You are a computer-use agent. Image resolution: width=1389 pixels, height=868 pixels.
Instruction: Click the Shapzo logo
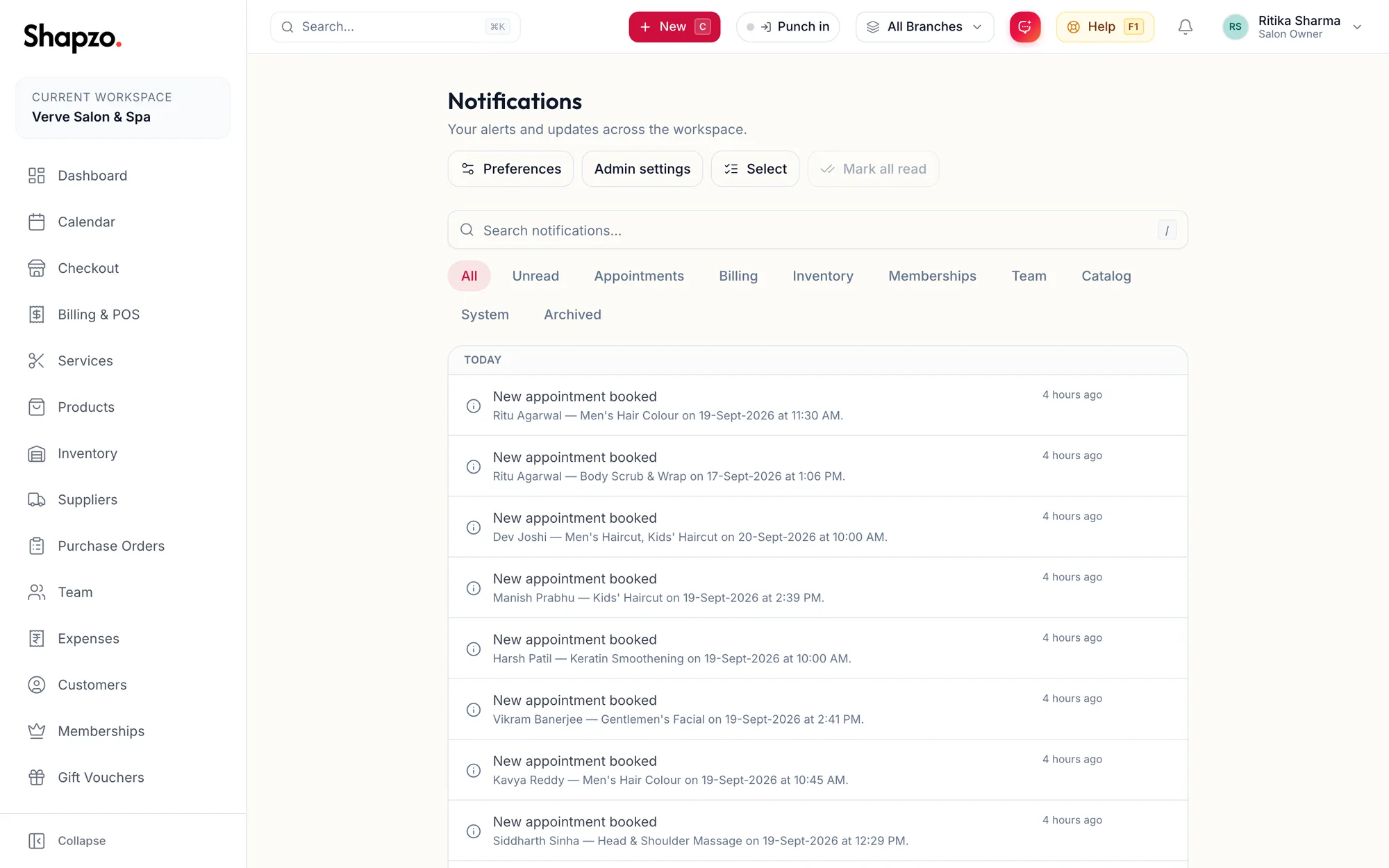tap(72, 37)
